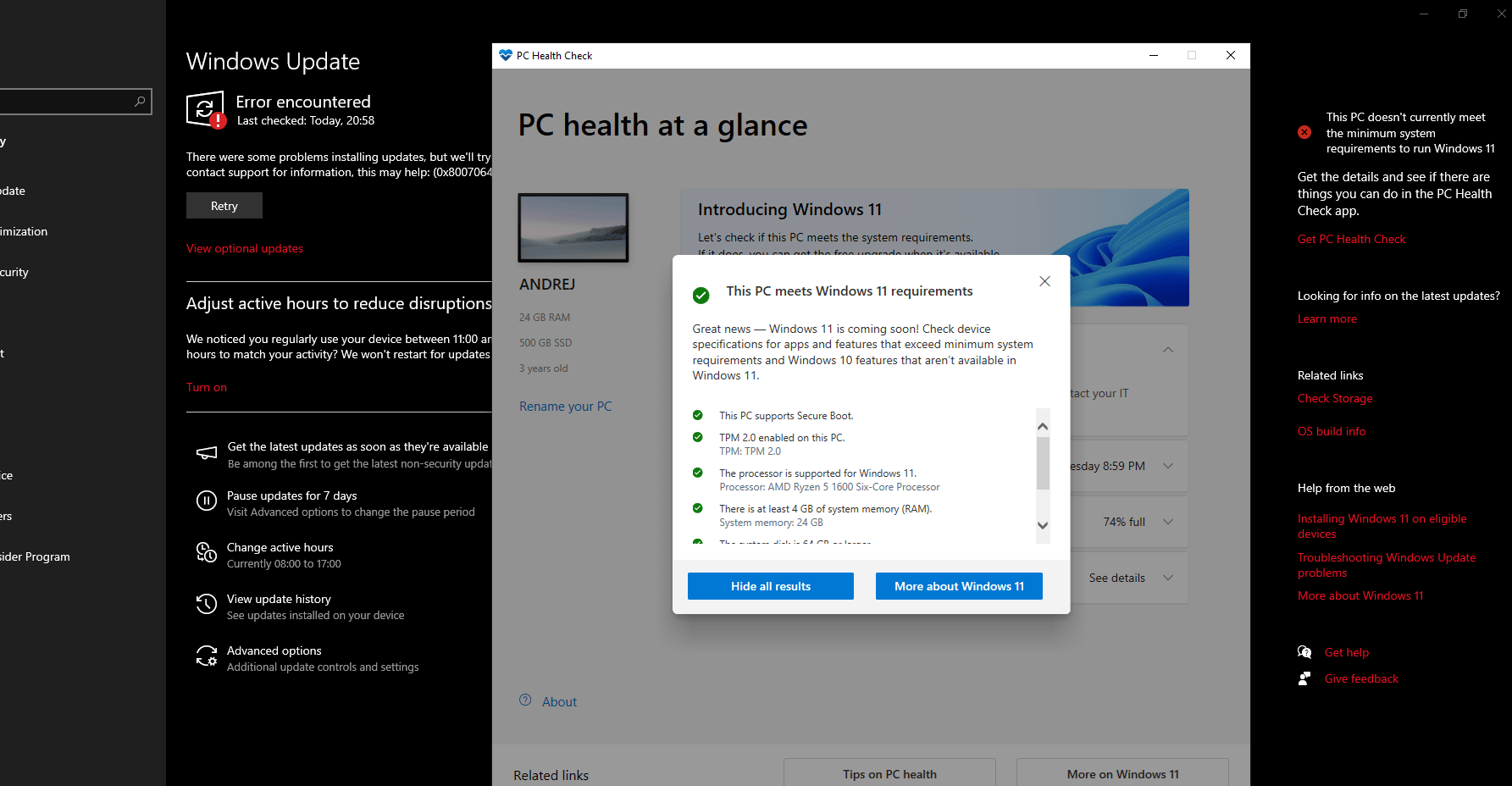The width and height of the screenshot is (1512, 786).
Task: Click the megaphone icon for latest updates
Action: point(207,453)
